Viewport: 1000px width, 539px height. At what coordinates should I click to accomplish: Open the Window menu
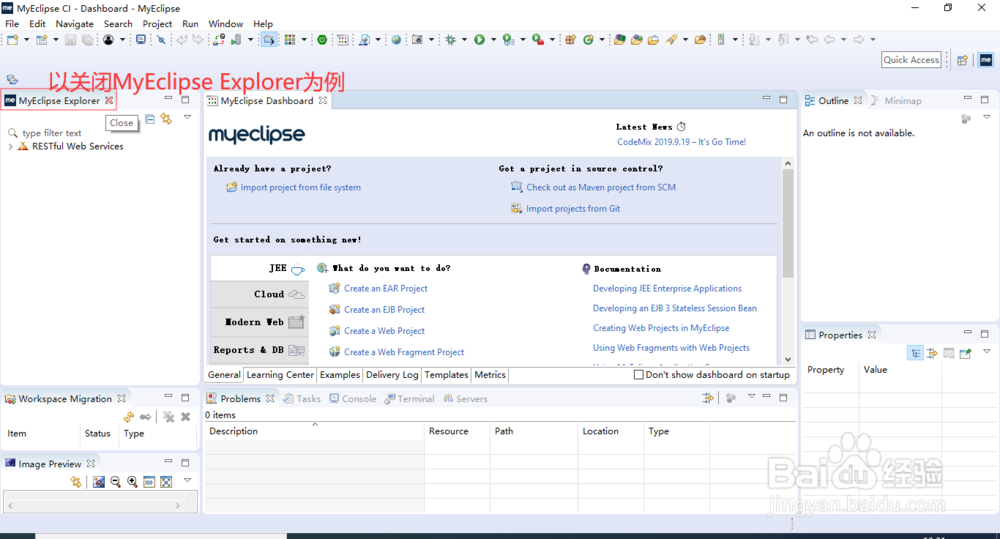point(226,24)
